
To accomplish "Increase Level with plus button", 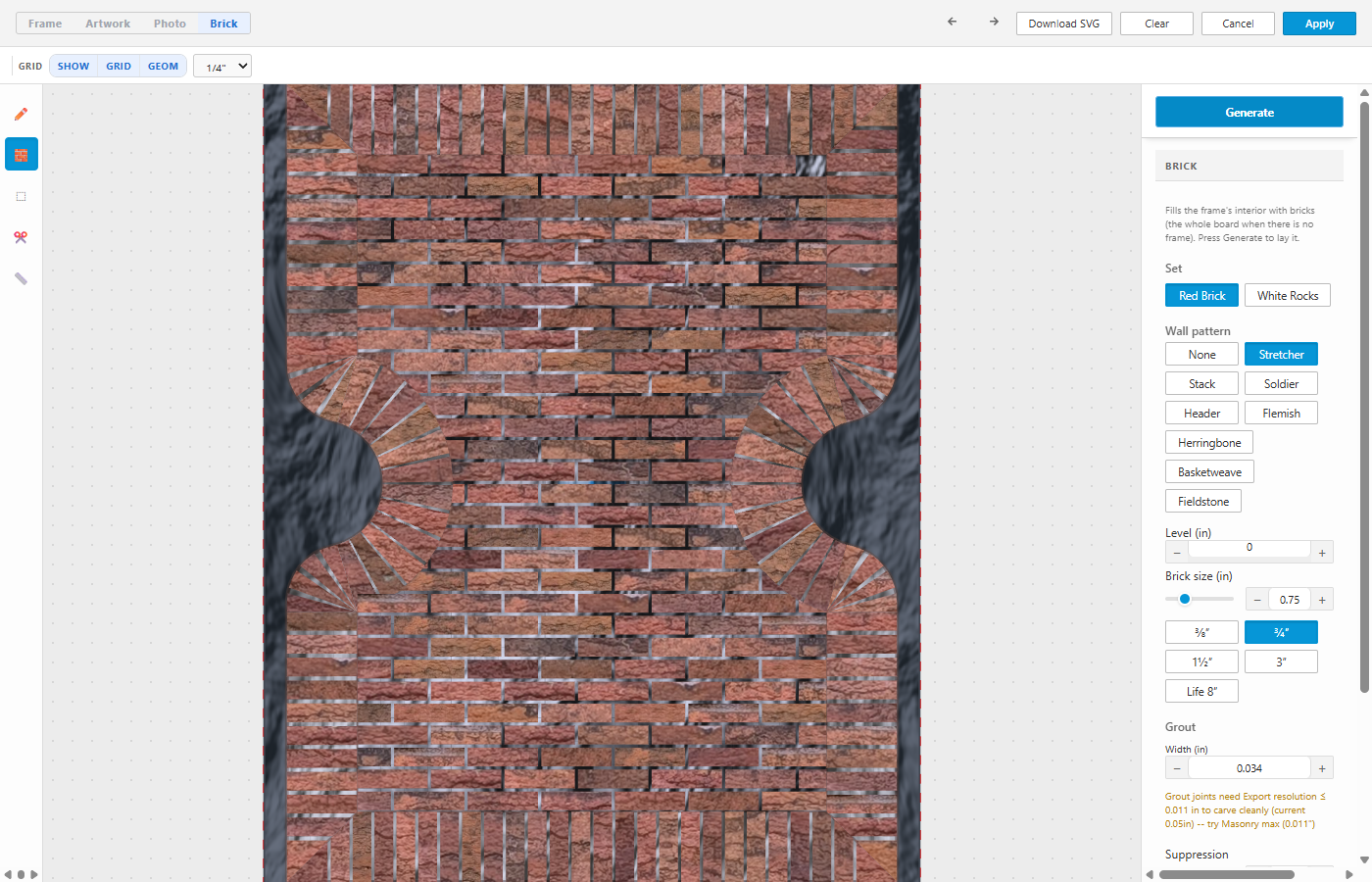I will pyautogui.click(x=1322, y=553).
